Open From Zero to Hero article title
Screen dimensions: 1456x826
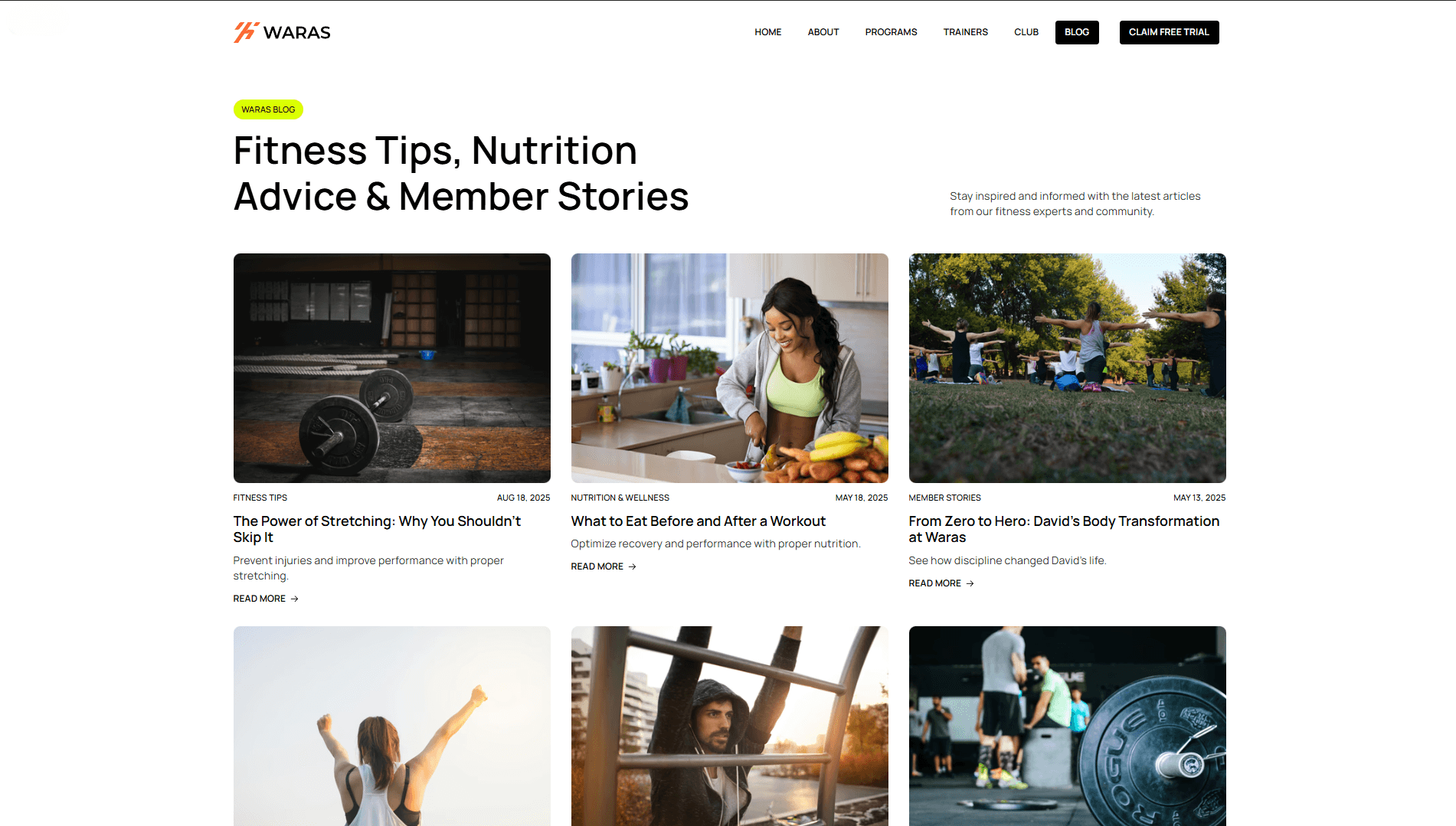coord(1064,529)
